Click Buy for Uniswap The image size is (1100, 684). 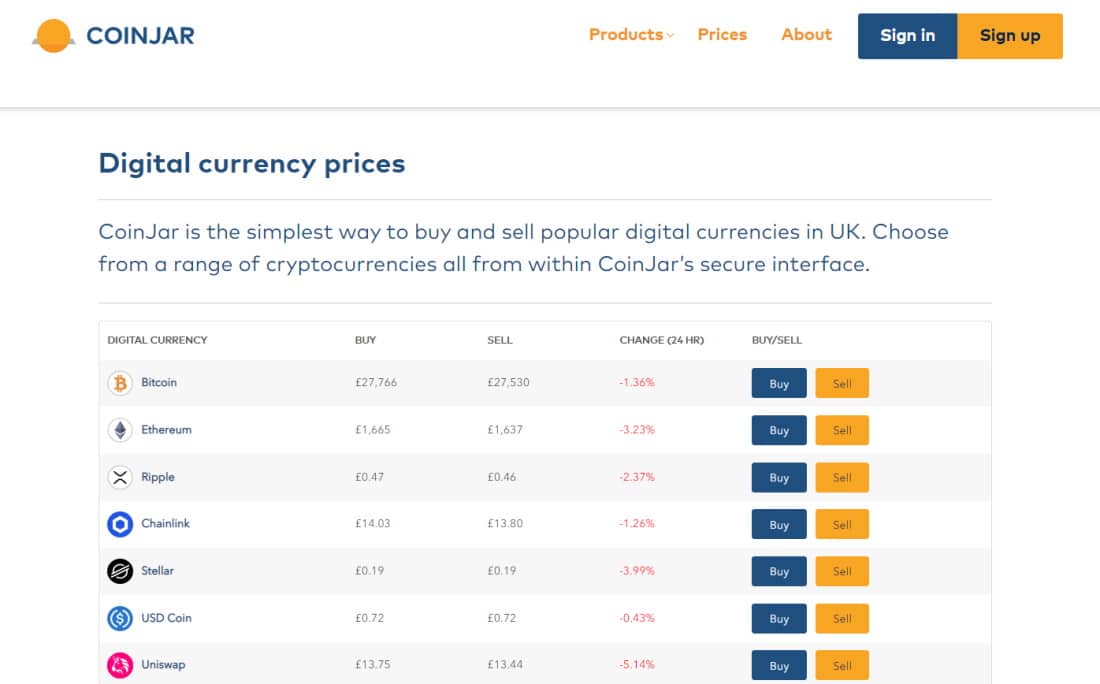tap(778, 665)
